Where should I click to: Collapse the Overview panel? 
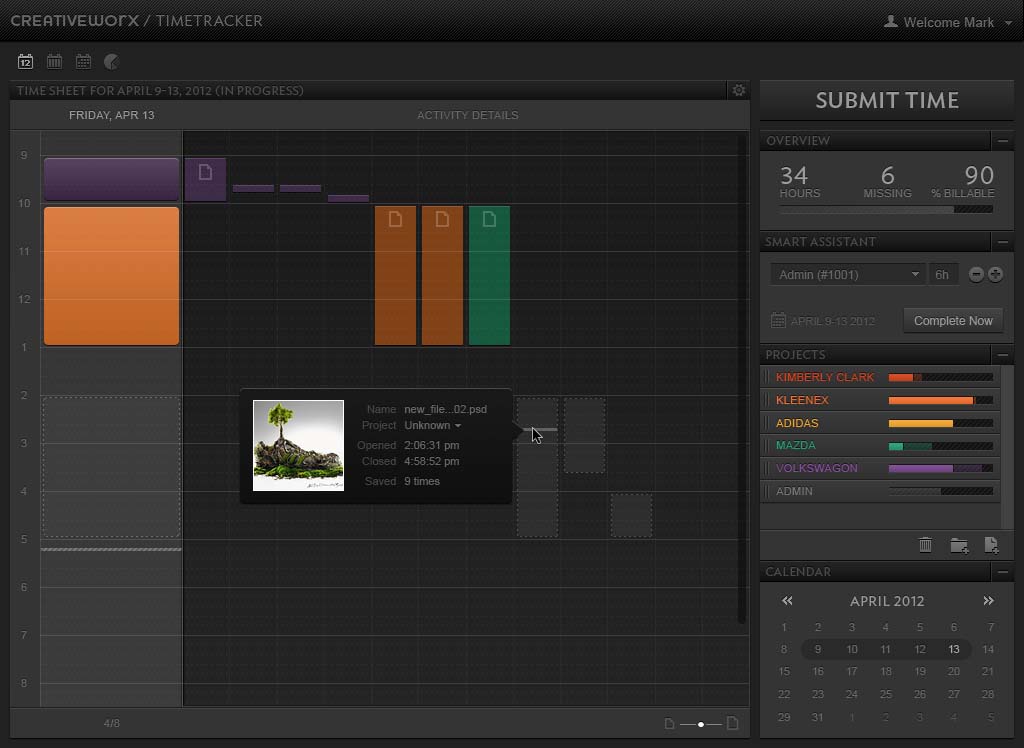coord(1003,141)
